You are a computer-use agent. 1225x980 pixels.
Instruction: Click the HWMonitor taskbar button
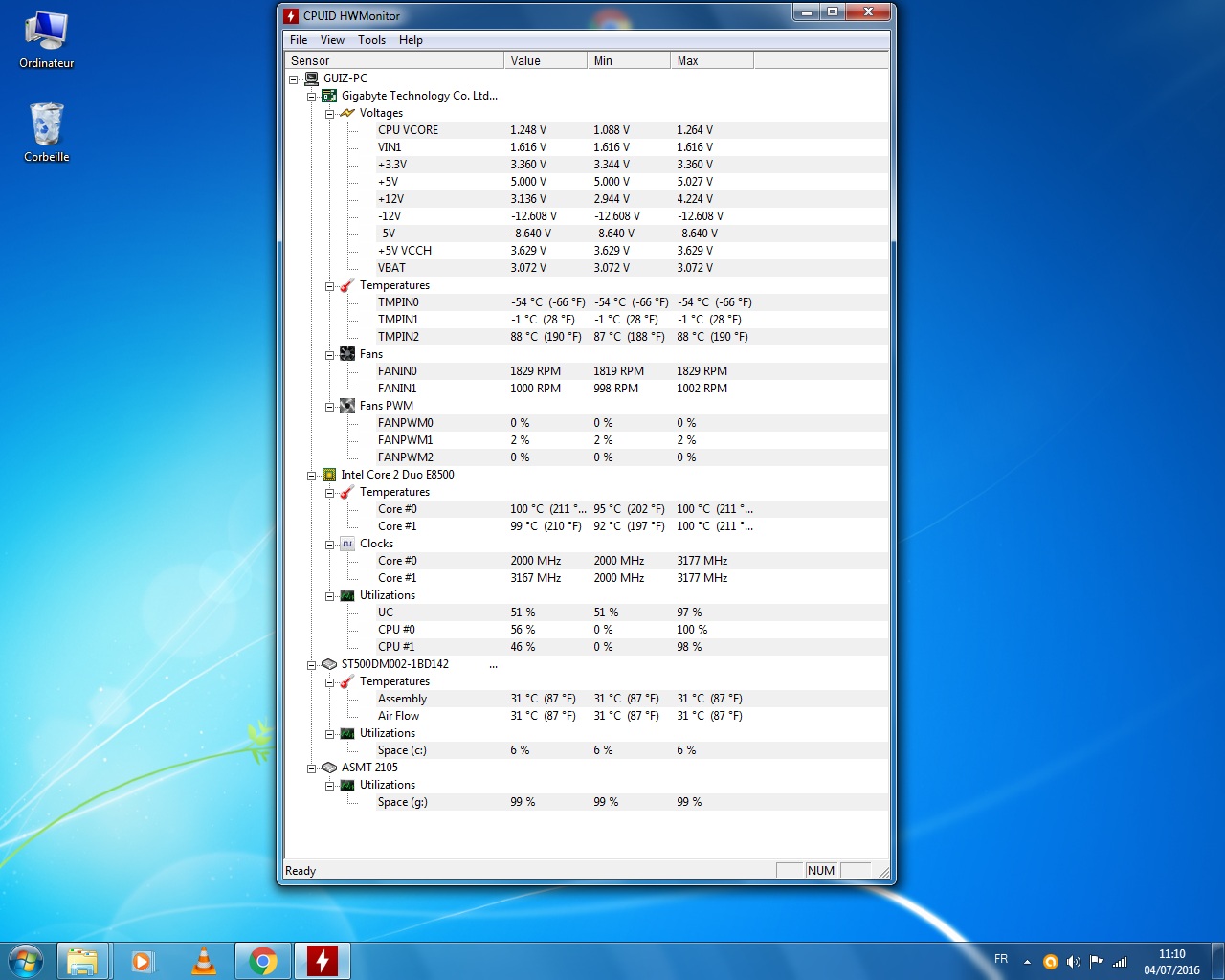click(x=323, y=961)
